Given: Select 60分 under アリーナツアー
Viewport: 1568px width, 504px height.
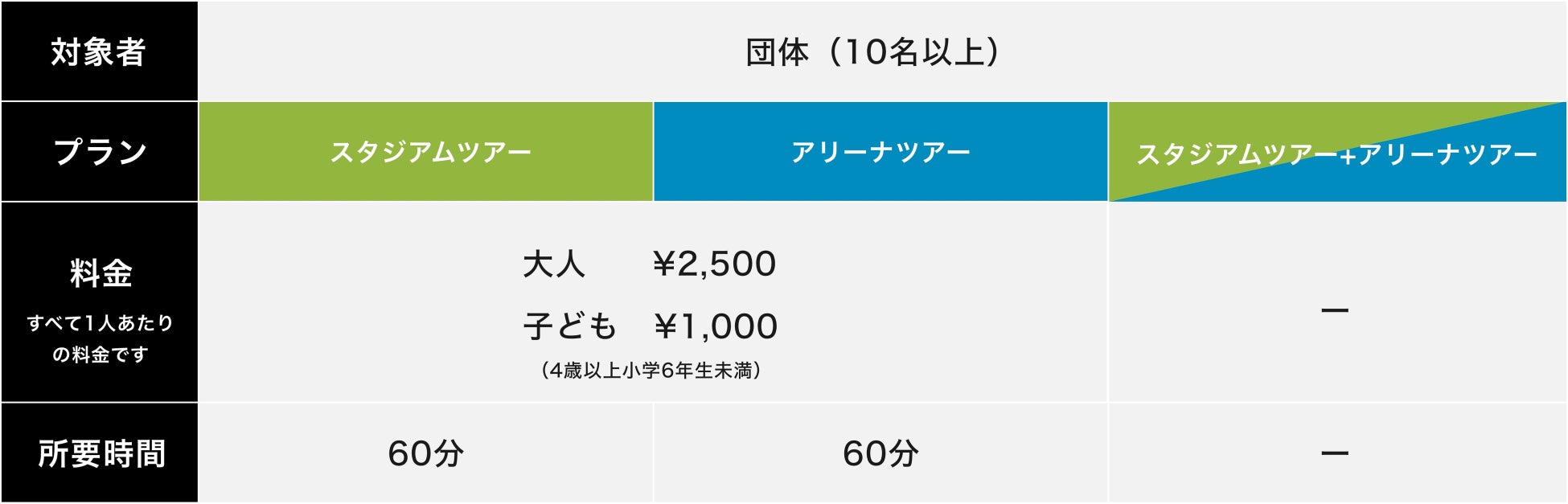Looking at the screenshot, I should point(880,454).
